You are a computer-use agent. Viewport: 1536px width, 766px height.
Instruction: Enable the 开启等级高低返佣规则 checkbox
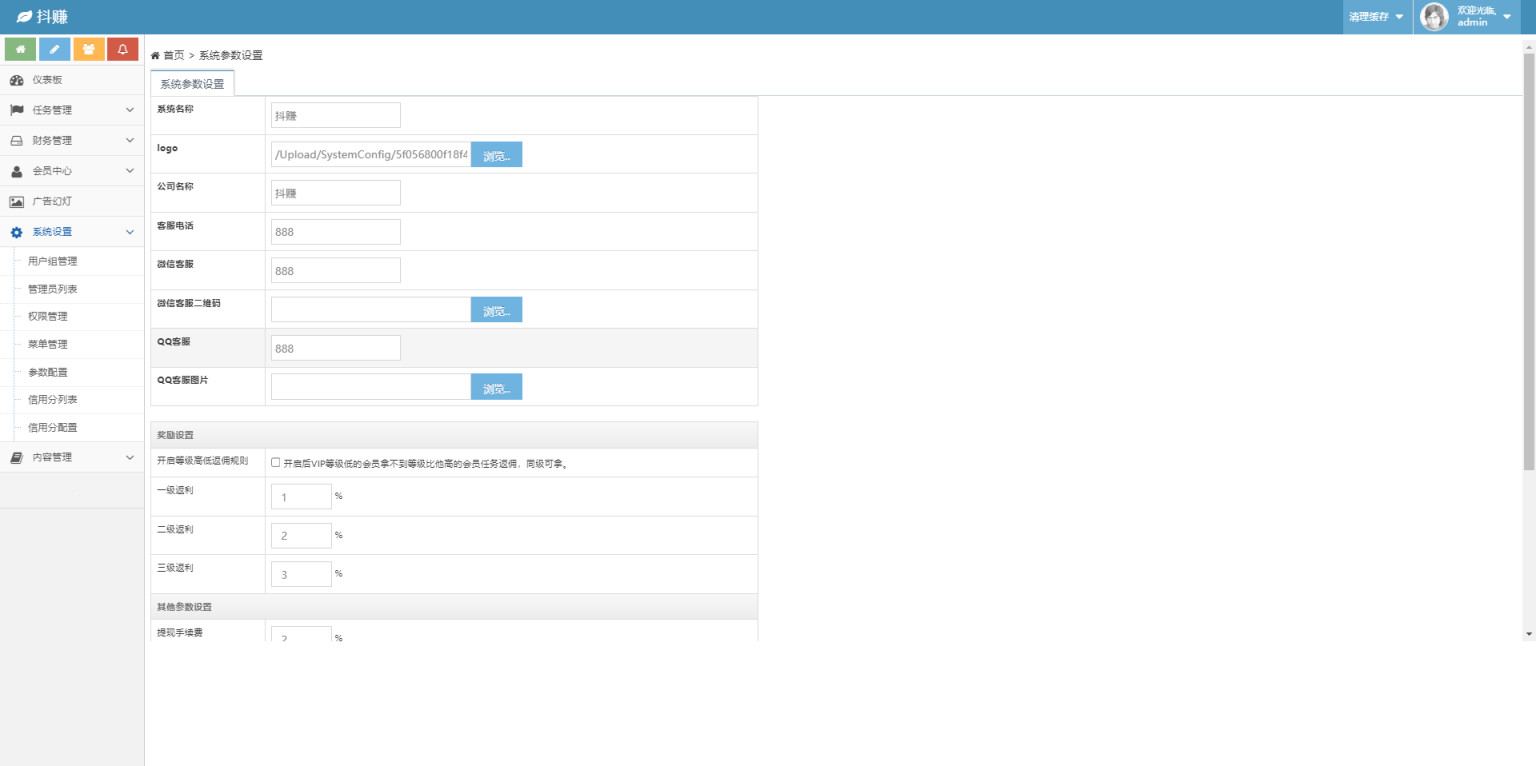coord(276,463)
